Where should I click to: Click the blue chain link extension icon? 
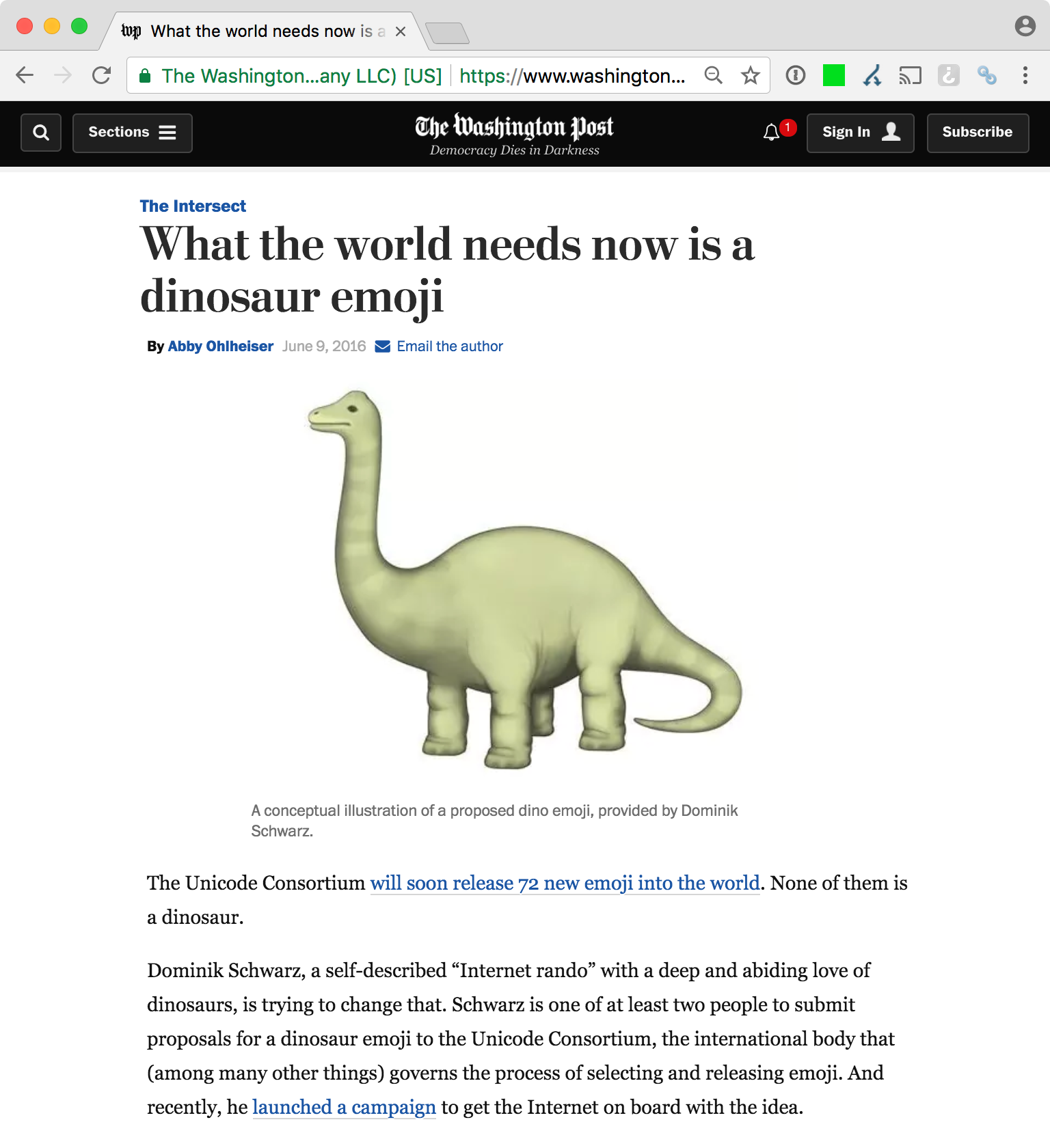(x=986, y=75)
